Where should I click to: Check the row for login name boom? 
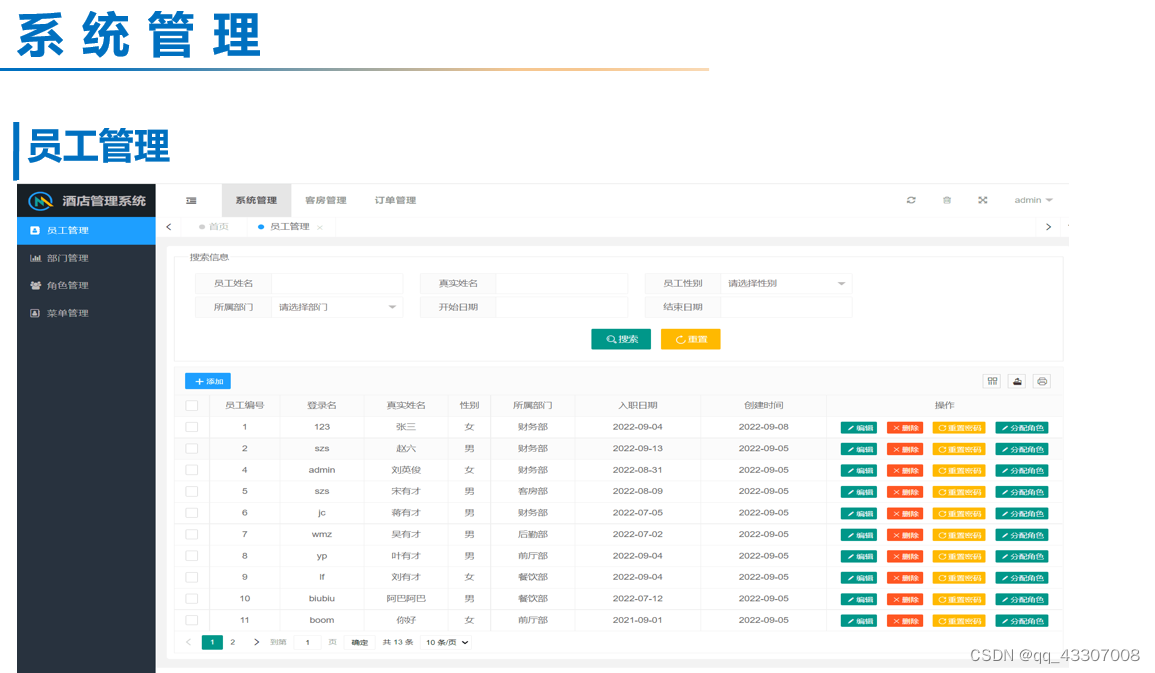pos(192,620)
